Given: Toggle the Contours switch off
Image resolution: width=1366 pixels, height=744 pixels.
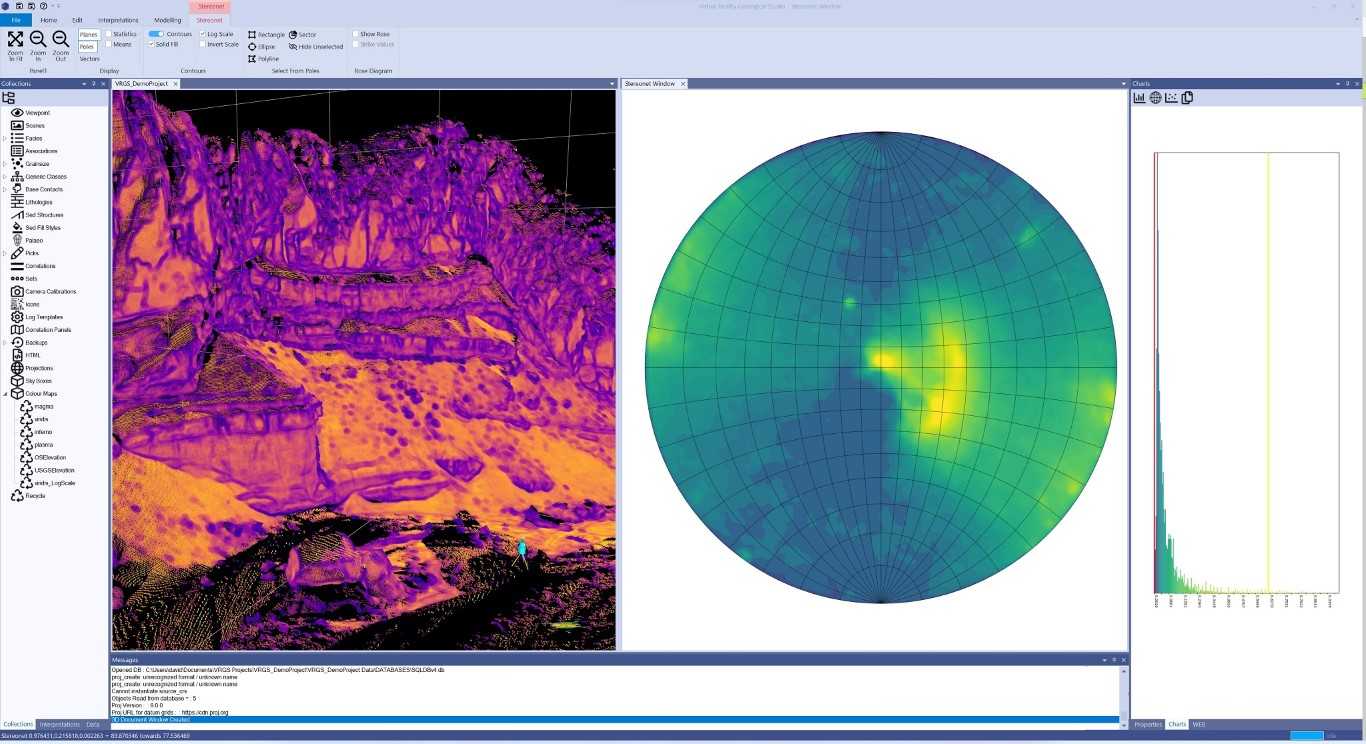Looking at the screenshot, I should pos(157,33).
